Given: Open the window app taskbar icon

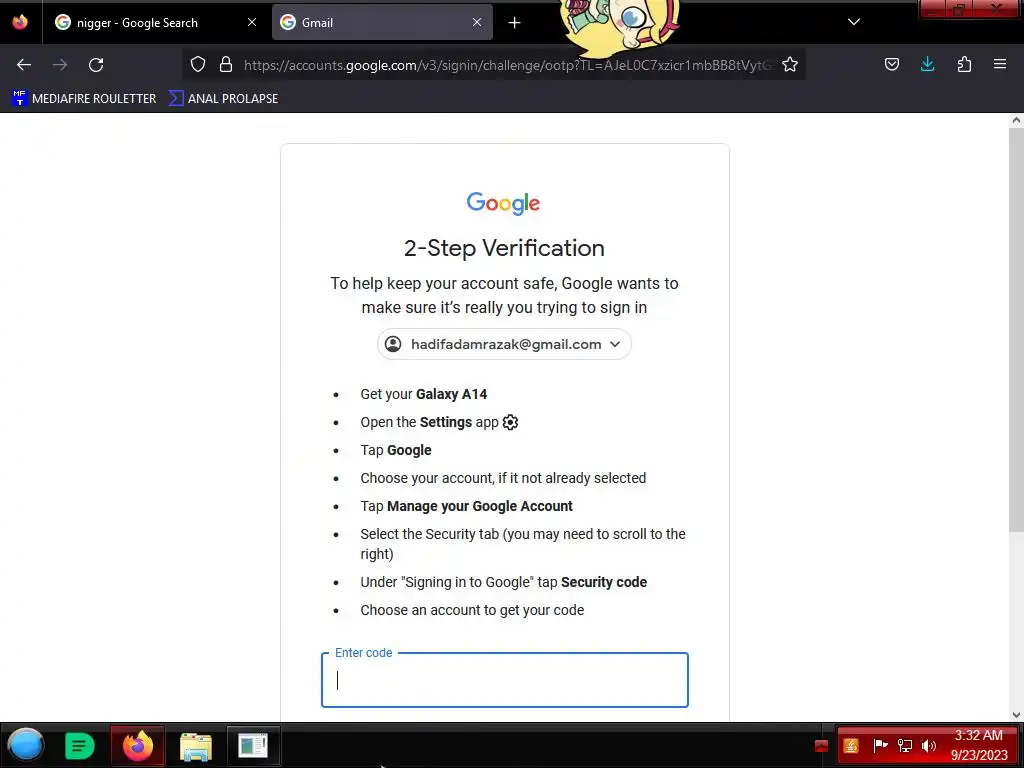Looking at the screenshot, I should click(x=253, y=746).
